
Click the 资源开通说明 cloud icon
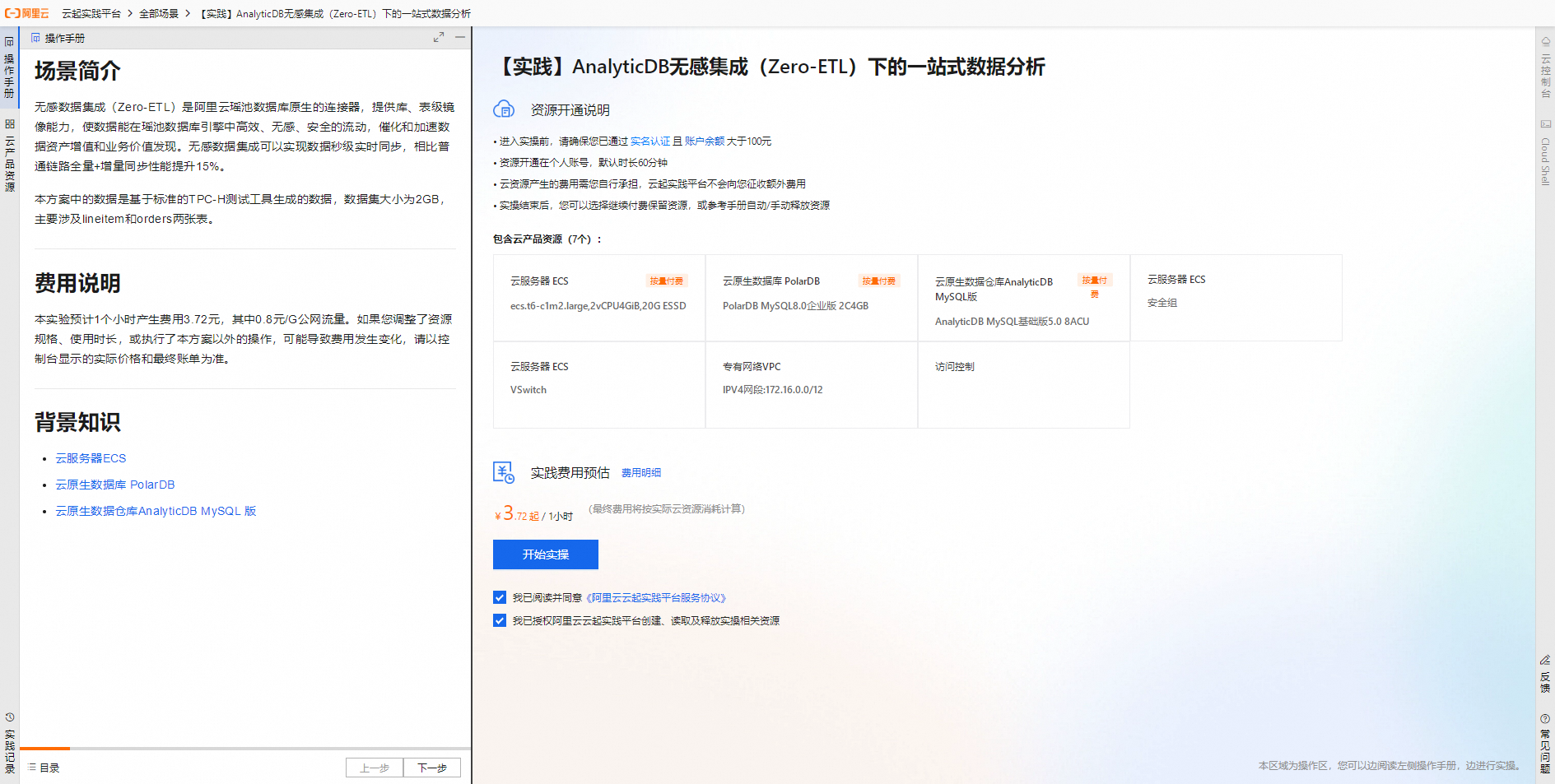pyautogui.click(x=504, y=109)
